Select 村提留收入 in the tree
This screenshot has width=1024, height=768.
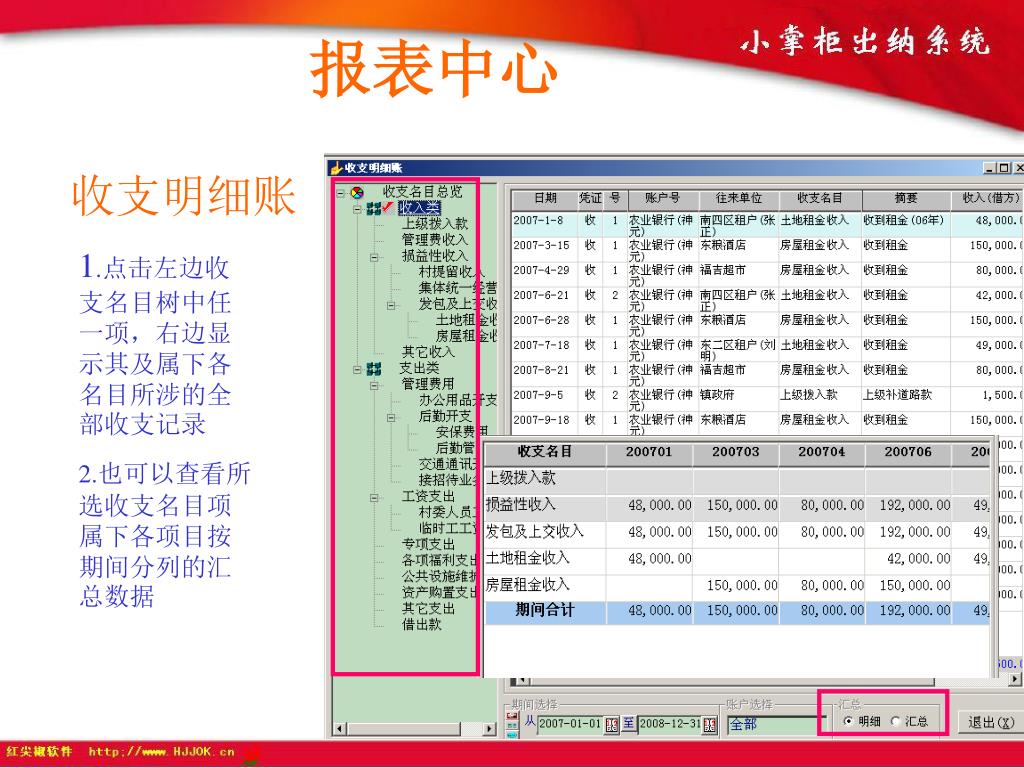pyautogui.click(x=451, y=272)
